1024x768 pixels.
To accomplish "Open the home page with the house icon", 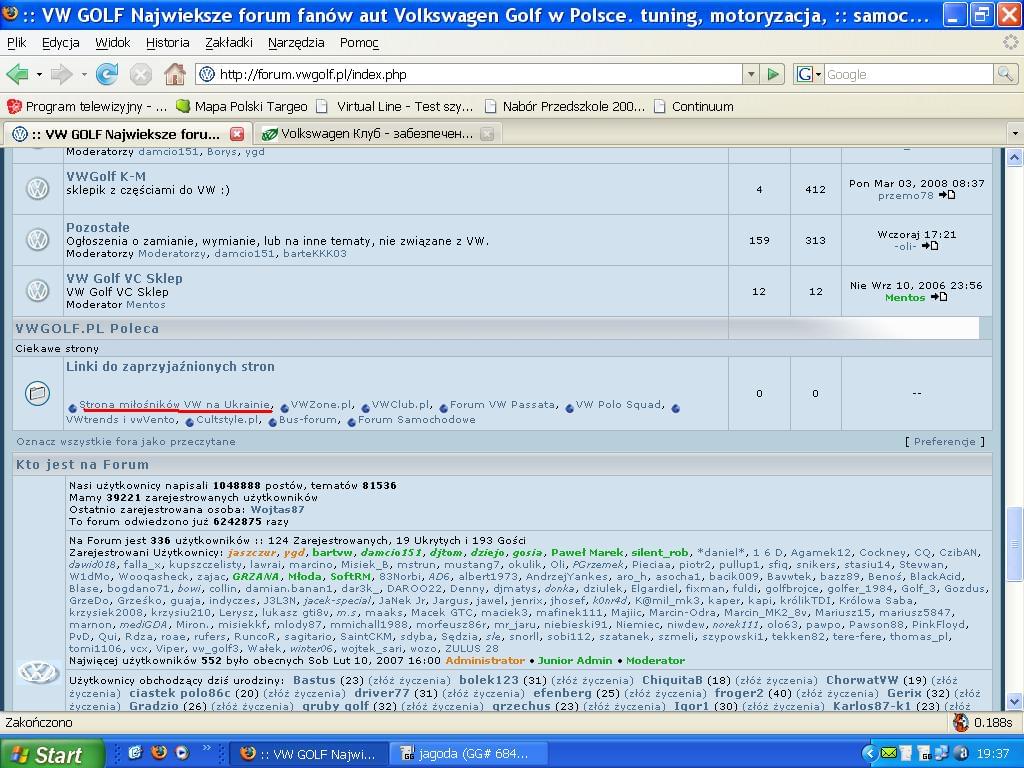I will [x=174, y=74].
